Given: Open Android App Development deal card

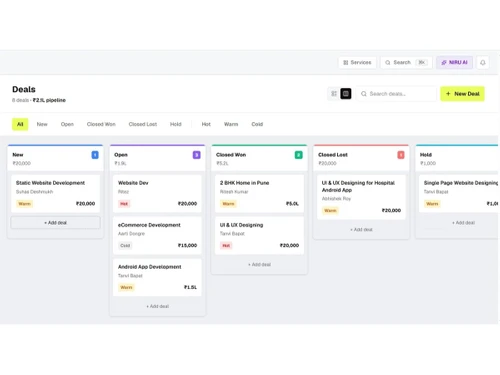Looking at the screenshot, I should coord(157,277).
